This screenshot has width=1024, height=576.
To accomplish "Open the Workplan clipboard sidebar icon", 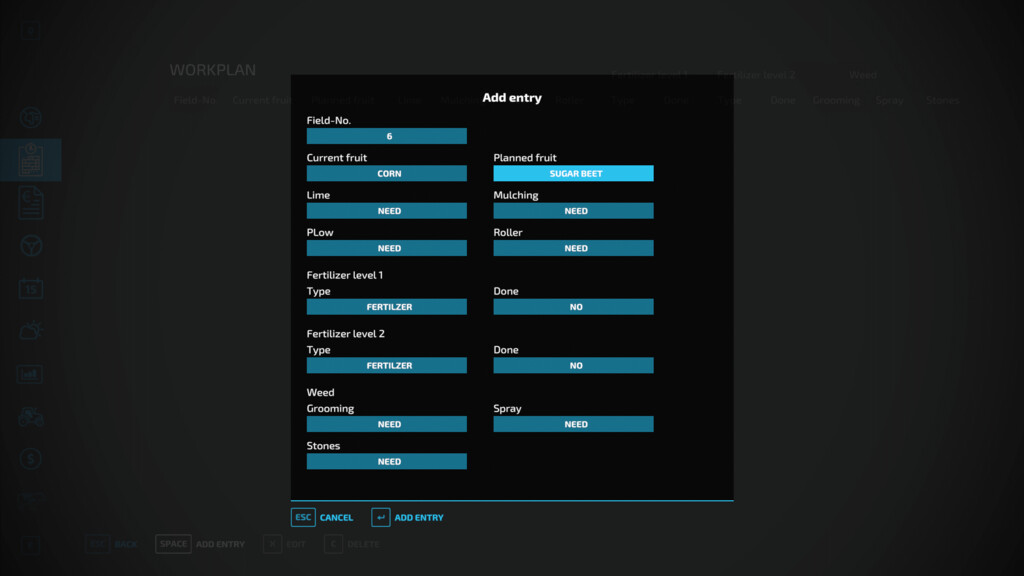I will click(x=30, y=160).
